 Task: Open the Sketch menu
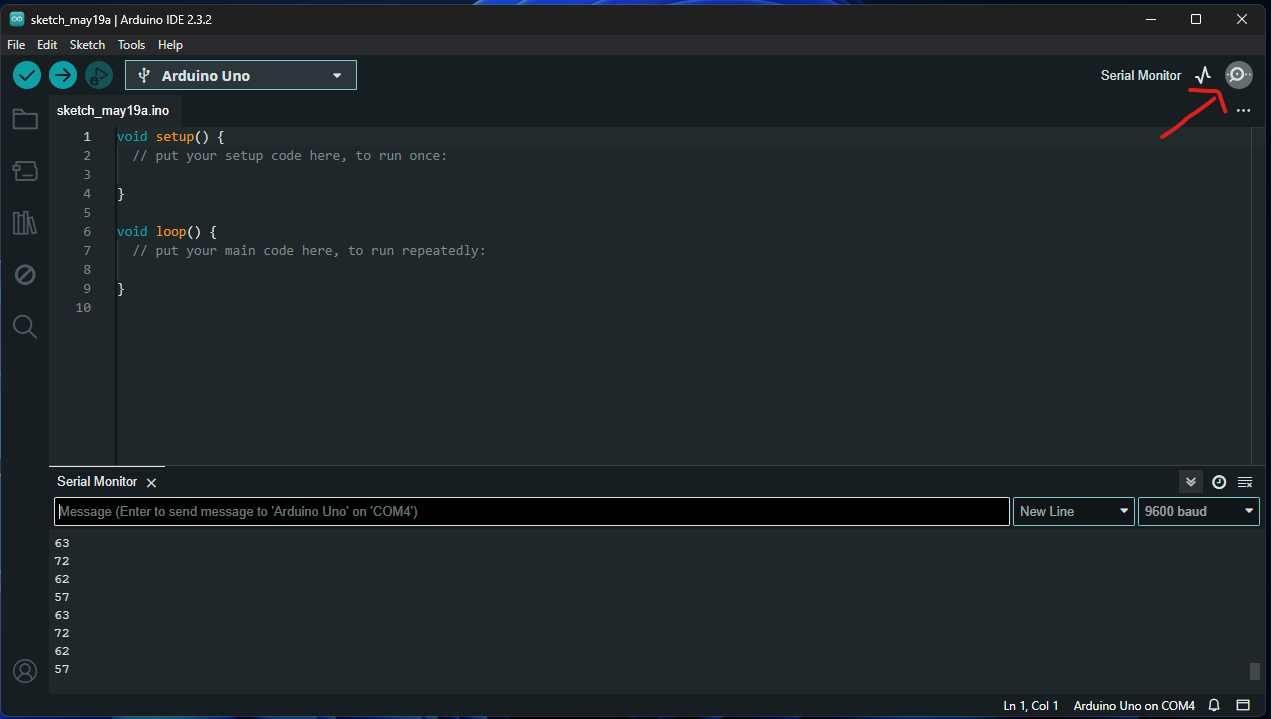coord(87,45)
